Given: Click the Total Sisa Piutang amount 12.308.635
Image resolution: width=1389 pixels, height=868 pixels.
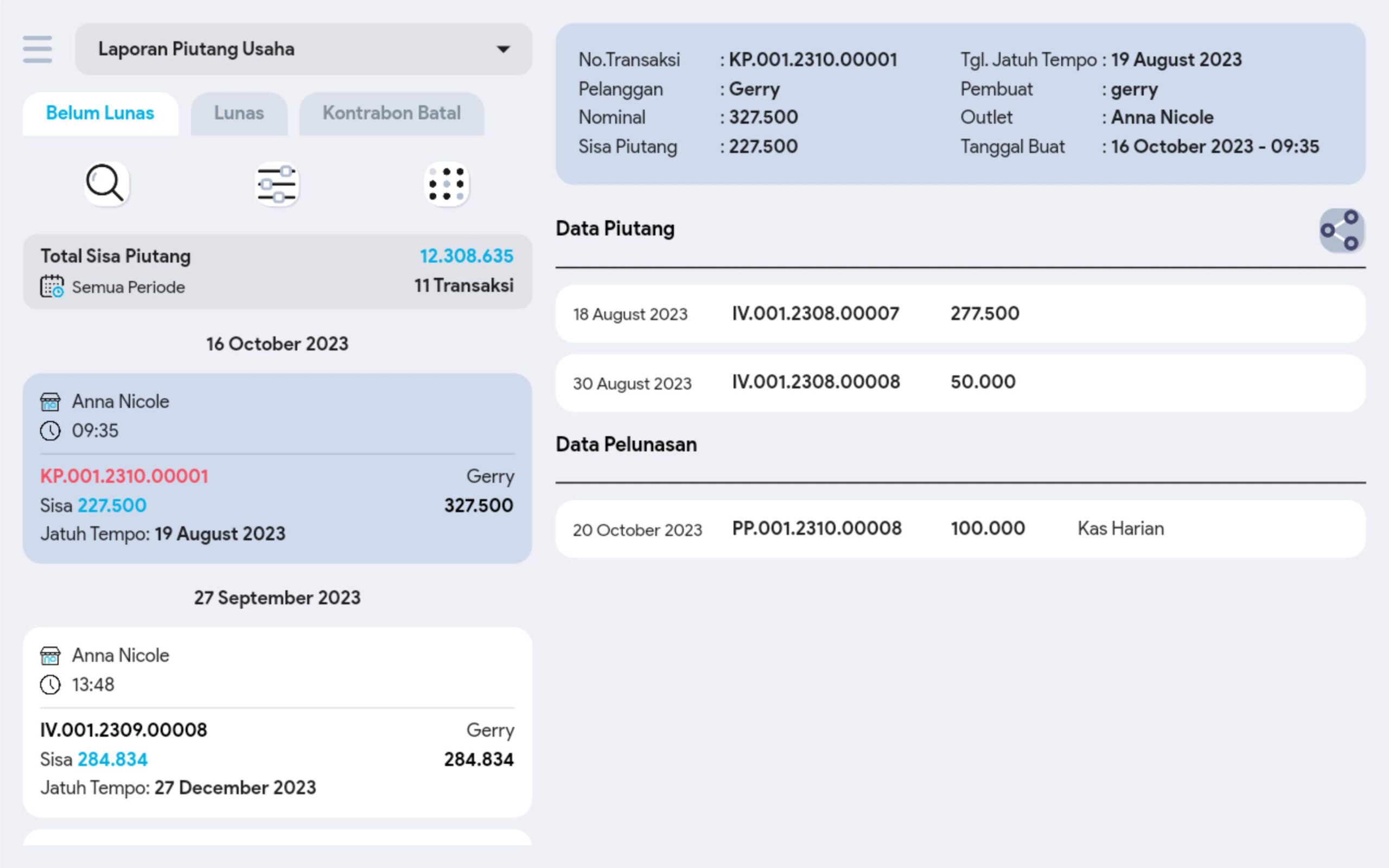Looking at the screenshot, I should [466, 256].
